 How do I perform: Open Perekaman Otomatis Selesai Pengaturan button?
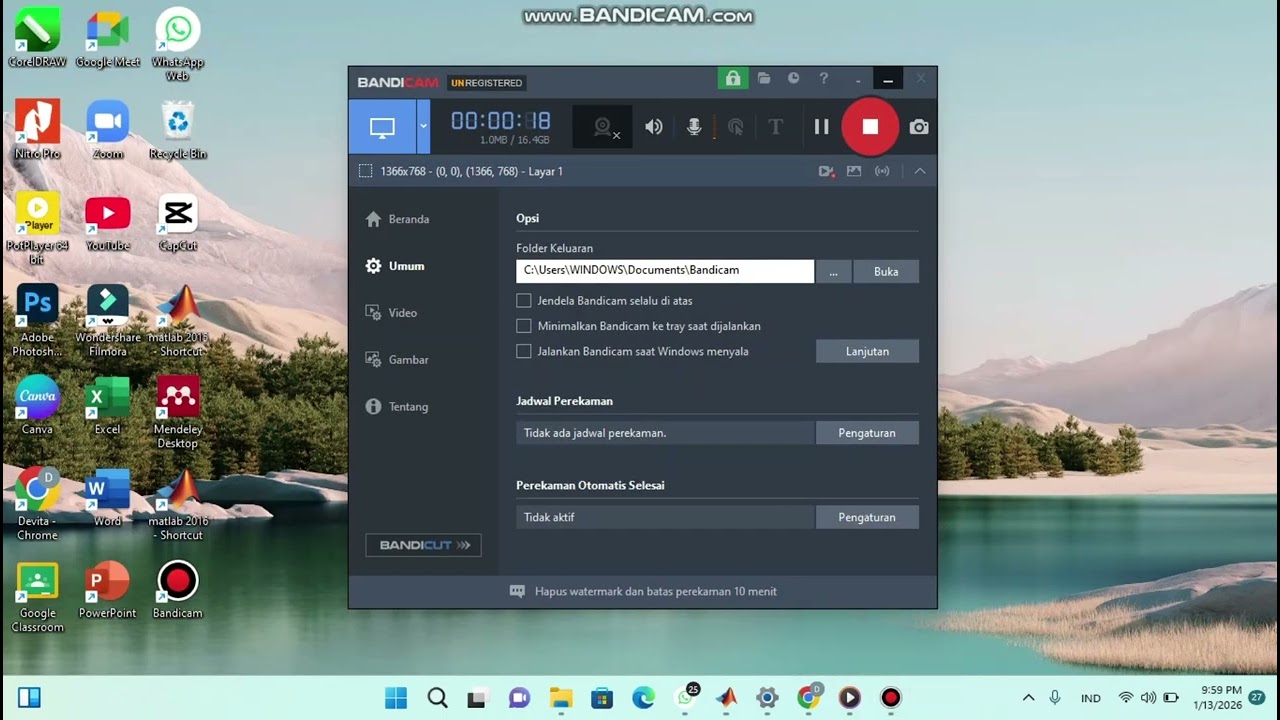[867, 517]
